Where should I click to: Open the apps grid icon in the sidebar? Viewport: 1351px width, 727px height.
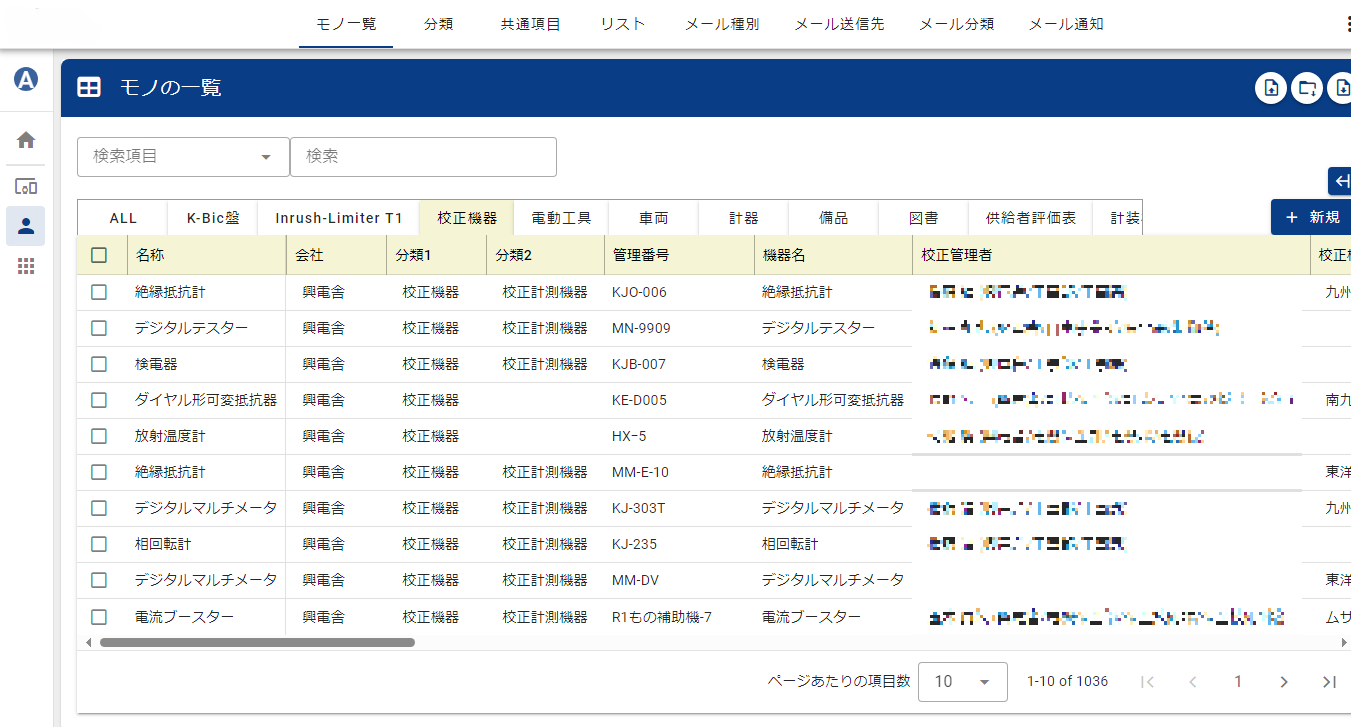click(x=26, y=266)
